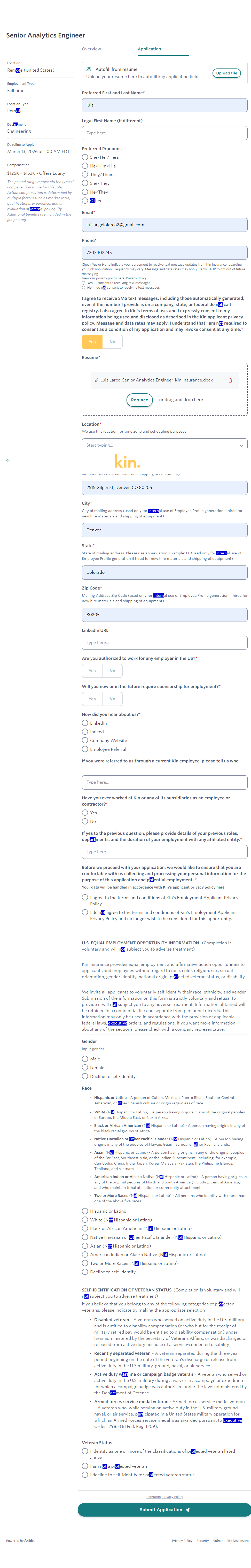Select the She/Her/Hers pronoun option
This screenshot has height=1568, width=251.
click(x=85, y=157)
